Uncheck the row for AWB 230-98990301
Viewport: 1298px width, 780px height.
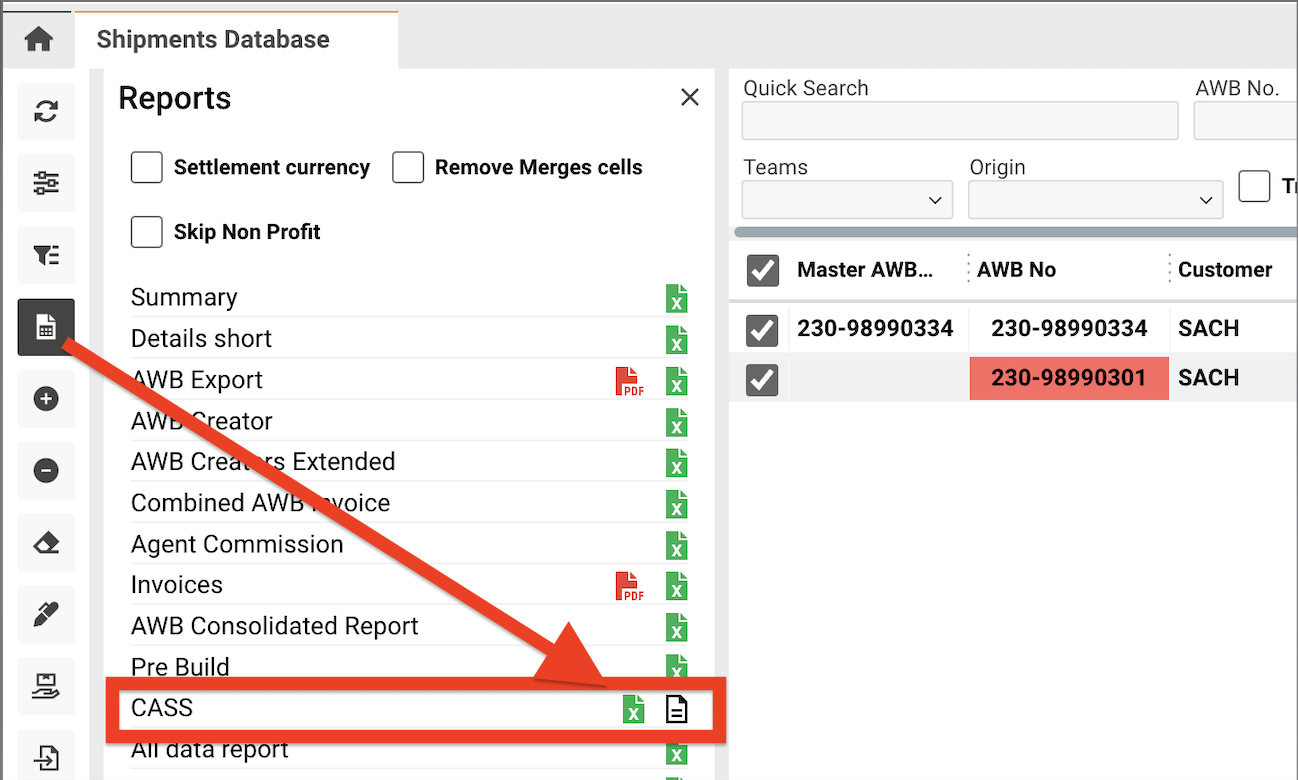coord(762,378)
